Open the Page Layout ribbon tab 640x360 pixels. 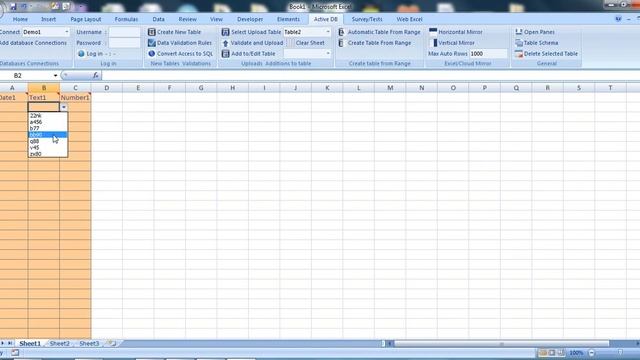point(86,19)
